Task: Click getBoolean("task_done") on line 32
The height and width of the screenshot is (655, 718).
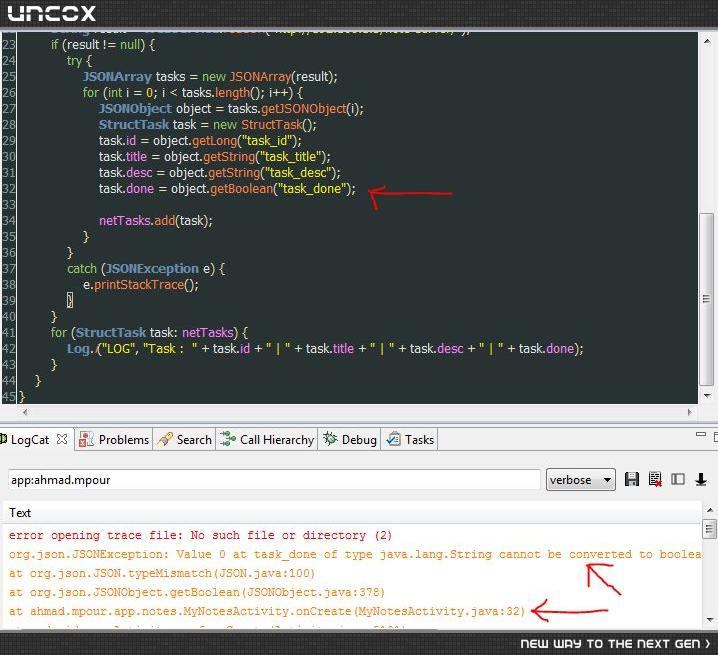Action: pos(283,189)
